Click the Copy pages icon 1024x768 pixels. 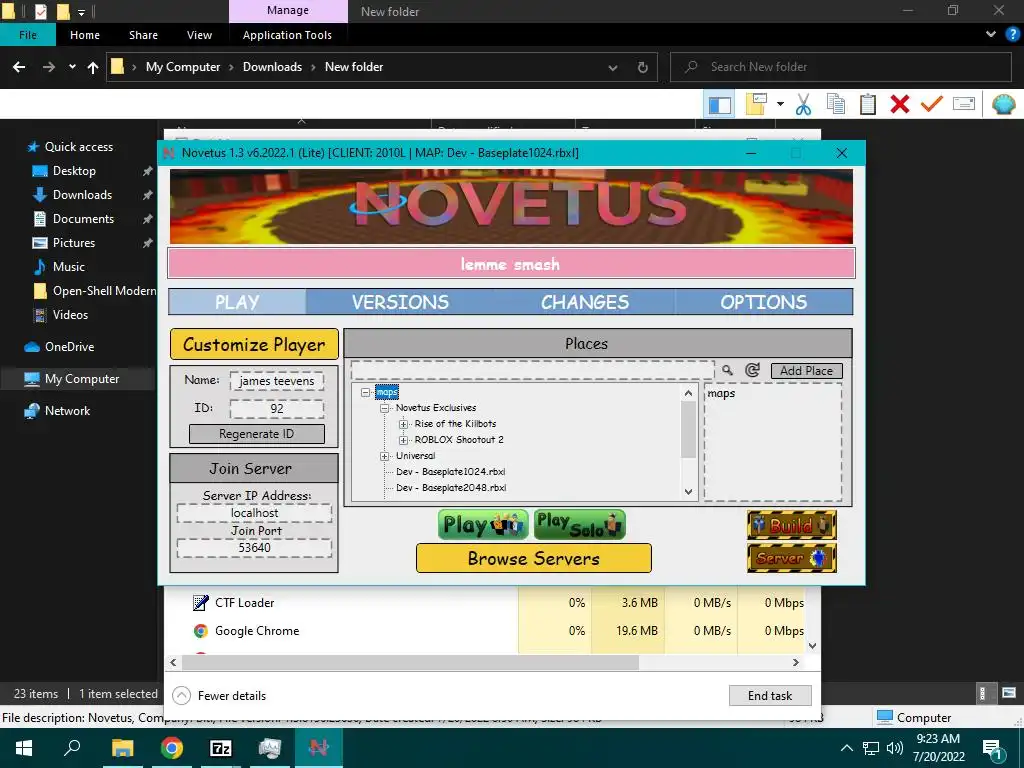click(x=836, y=104)
